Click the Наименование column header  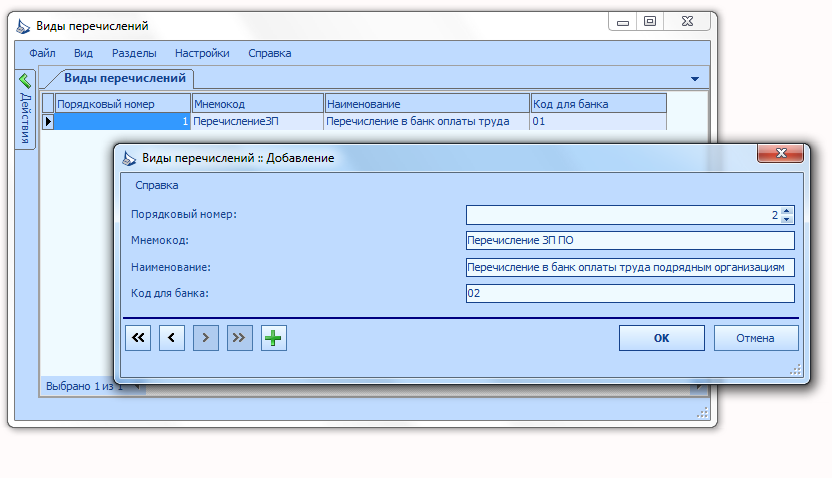point(427,104)
